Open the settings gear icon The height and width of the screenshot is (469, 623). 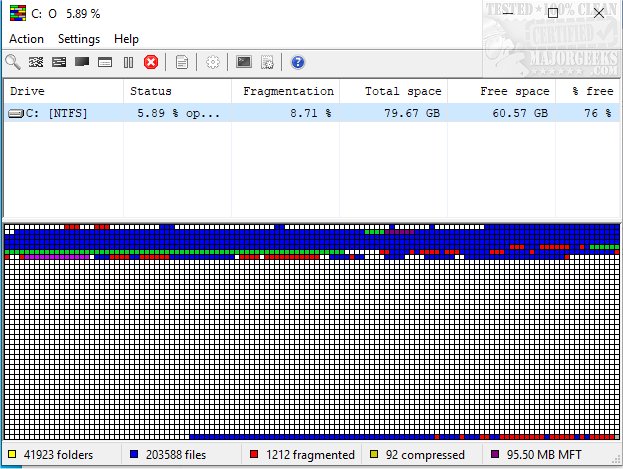213,62
